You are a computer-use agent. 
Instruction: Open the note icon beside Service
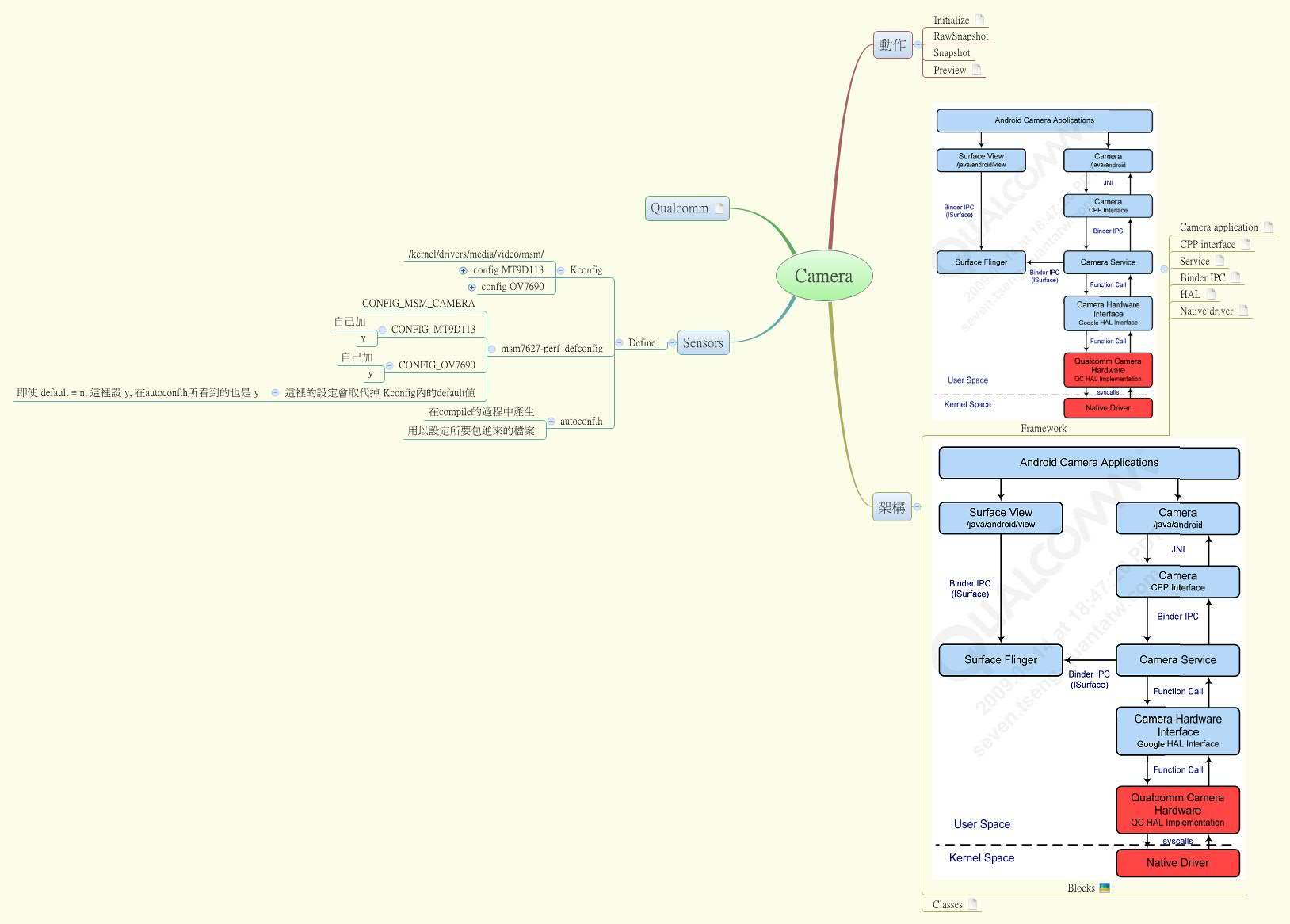pyautogui.click(x=1220, y=261)
